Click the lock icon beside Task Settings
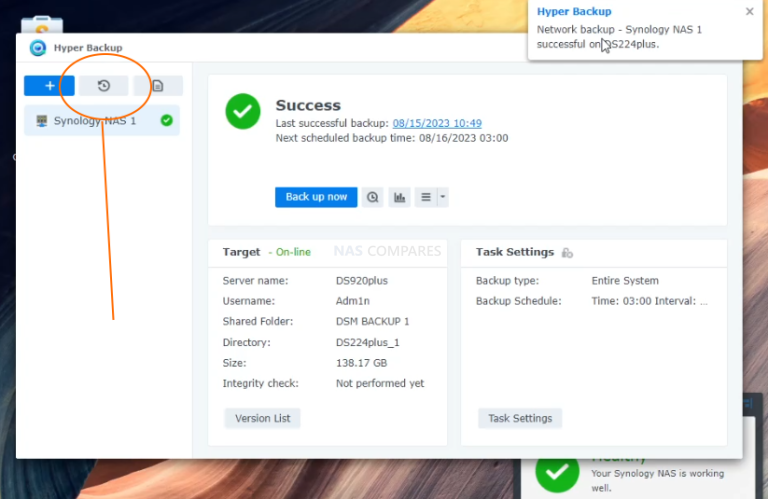The width and height of the screenshot is (768, 499). pos(567,253)
